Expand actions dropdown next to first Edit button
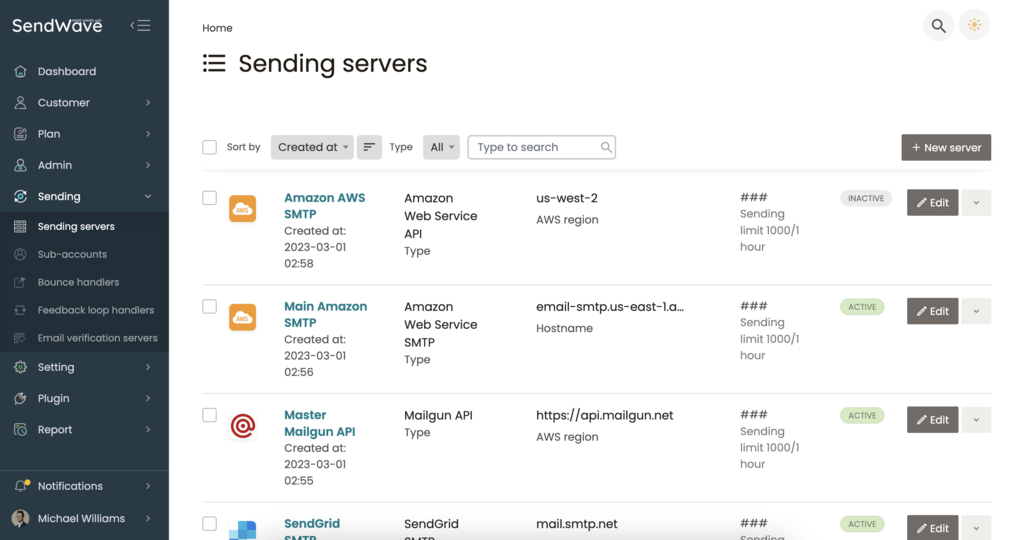 pyautogui.click(x=976, y=203)
